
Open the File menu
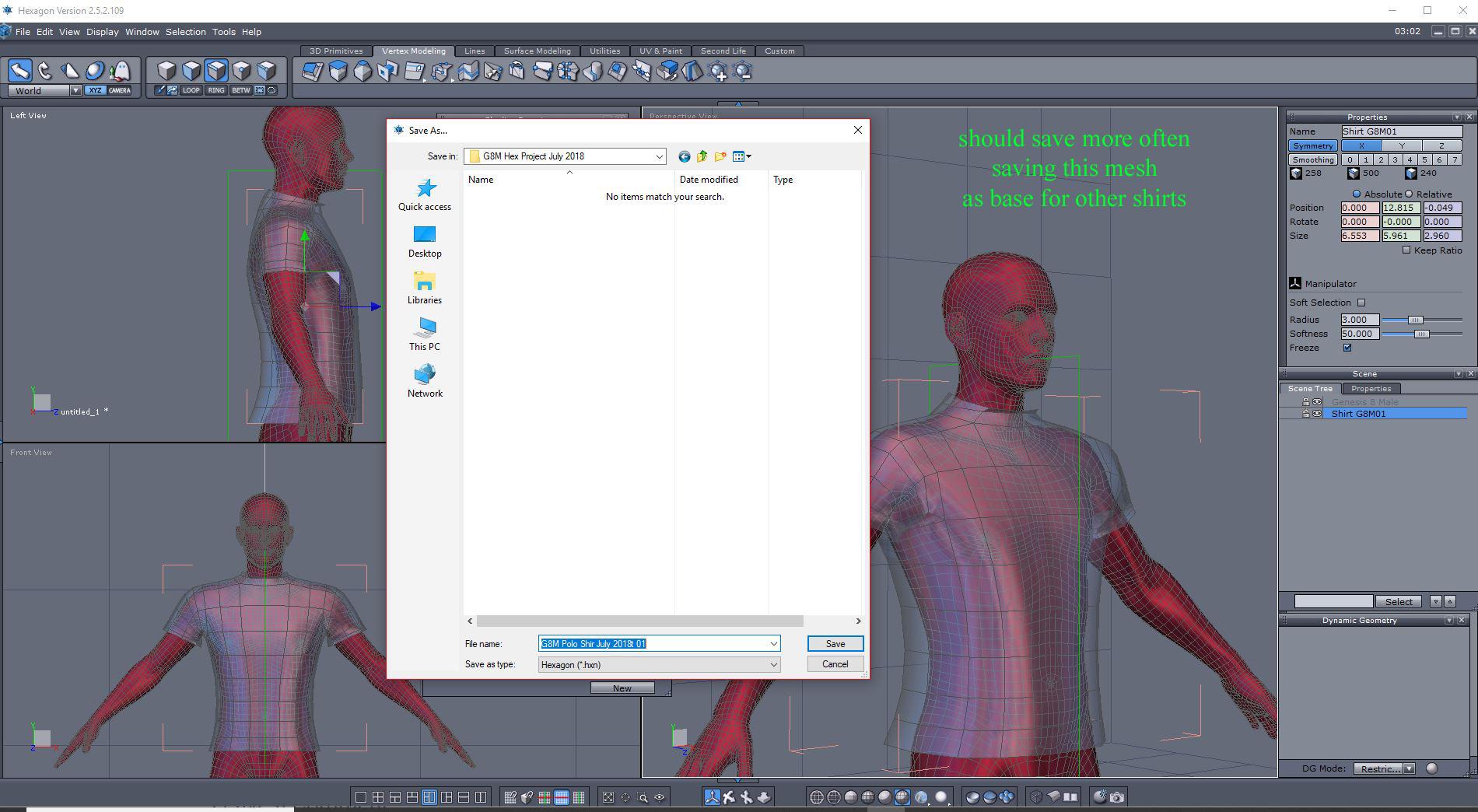[x=23, y=32]
